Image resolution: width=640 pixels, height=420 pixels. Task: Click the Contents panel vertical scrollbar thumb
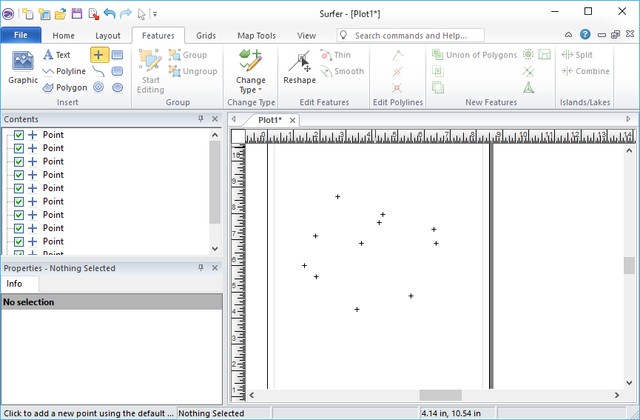pyautogui.click(x=215, y=182)
